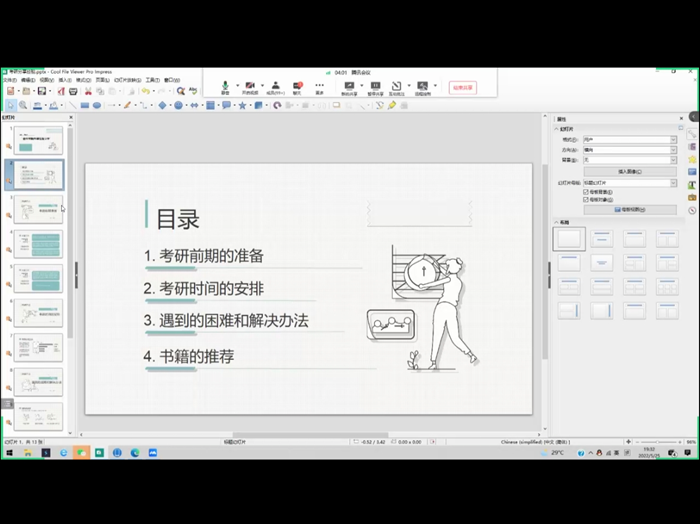This screenshot has width=700, height=524.
Task: Open the 工具 menu
Action: 152,80
